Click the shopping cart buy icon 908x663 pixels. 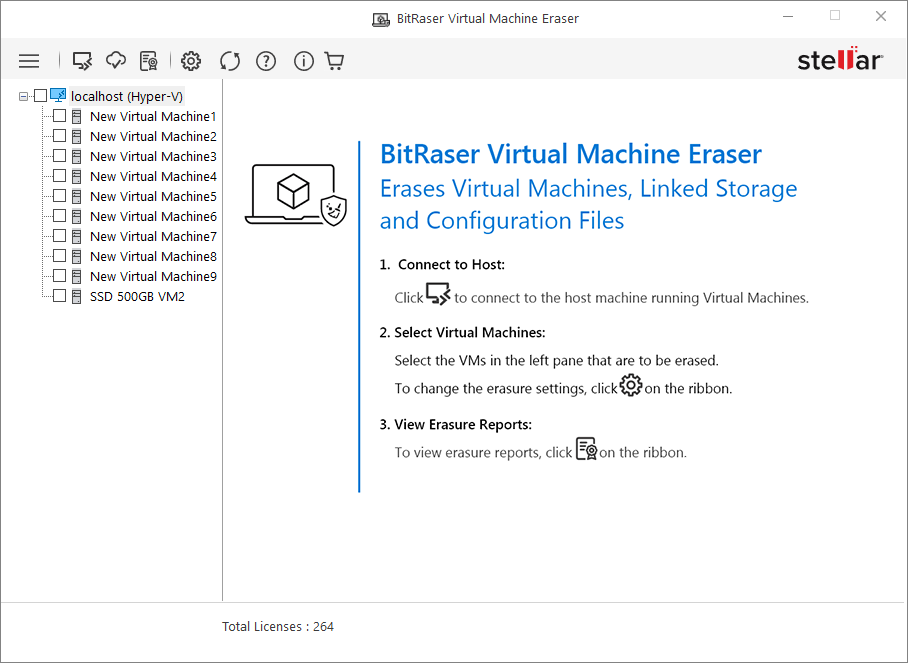click(335, 61)
